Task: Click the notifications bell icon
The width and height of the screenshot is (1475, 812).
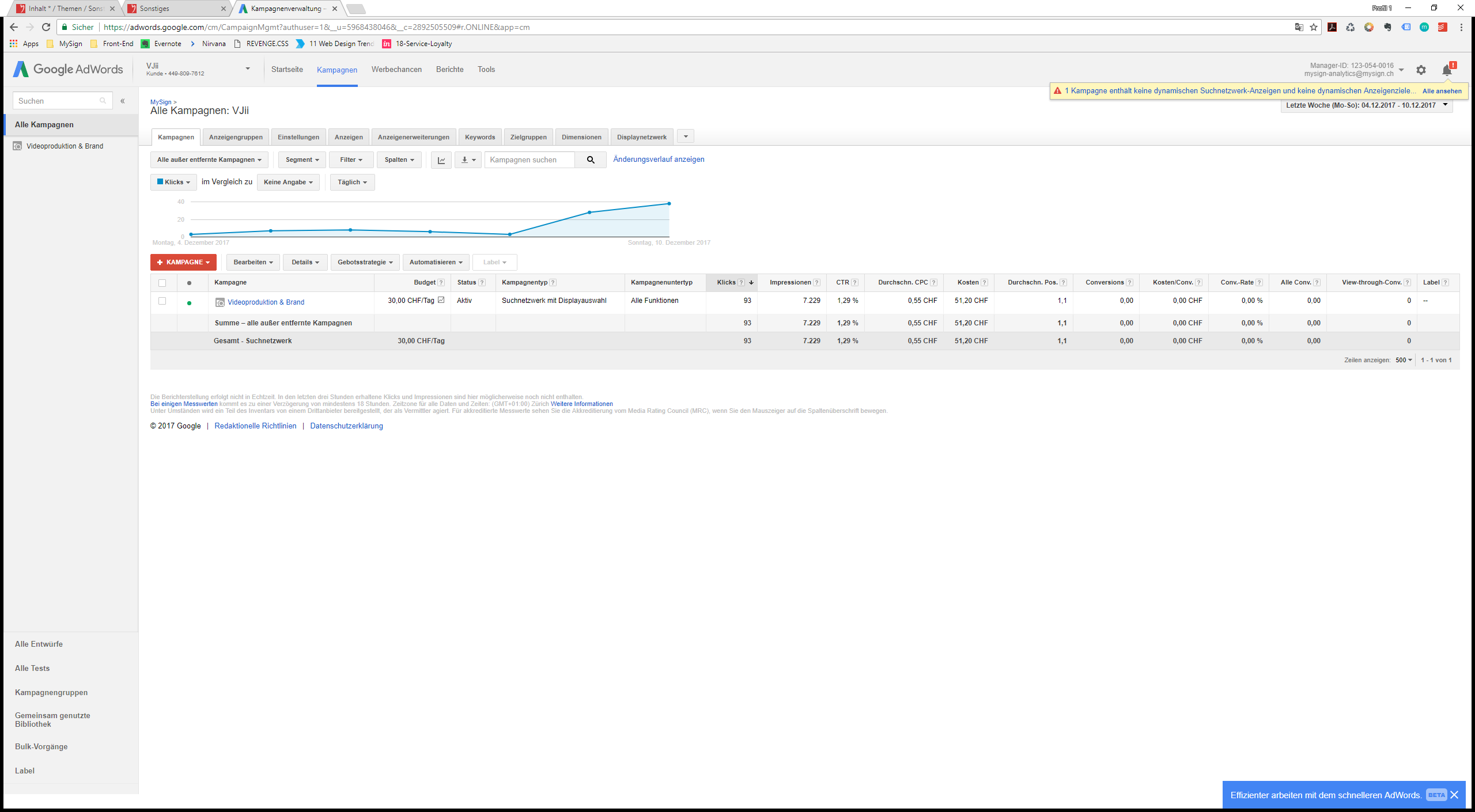Action: point(1446,71)
